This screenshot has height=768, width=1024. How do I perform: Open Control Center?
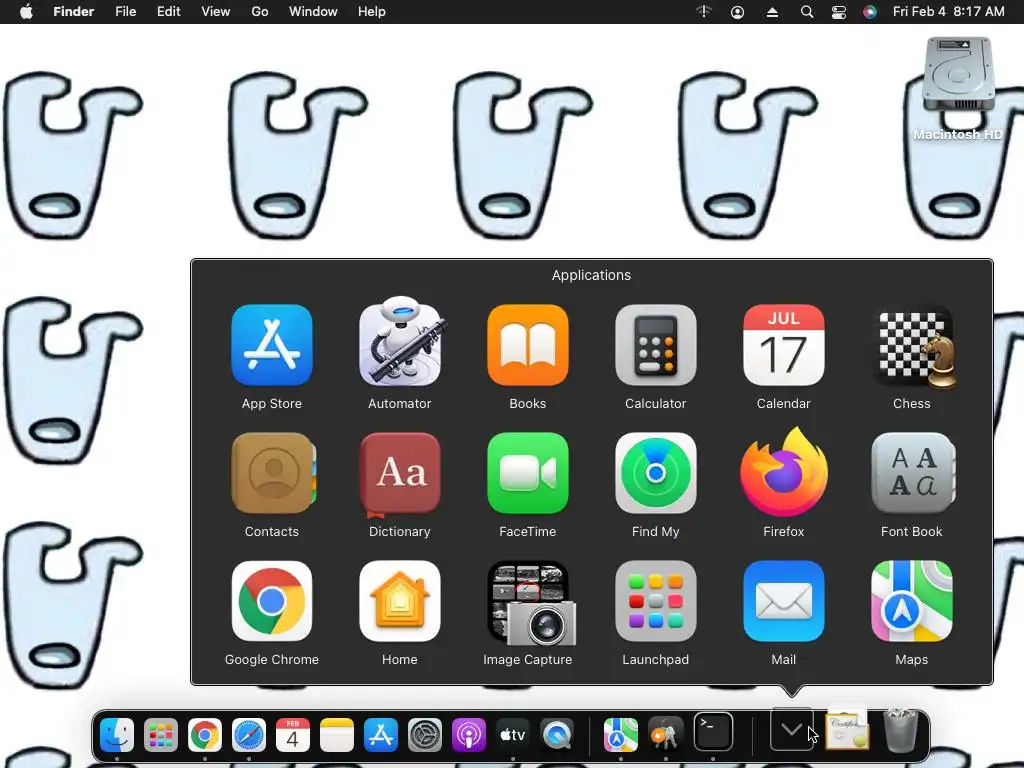(839, 12)
